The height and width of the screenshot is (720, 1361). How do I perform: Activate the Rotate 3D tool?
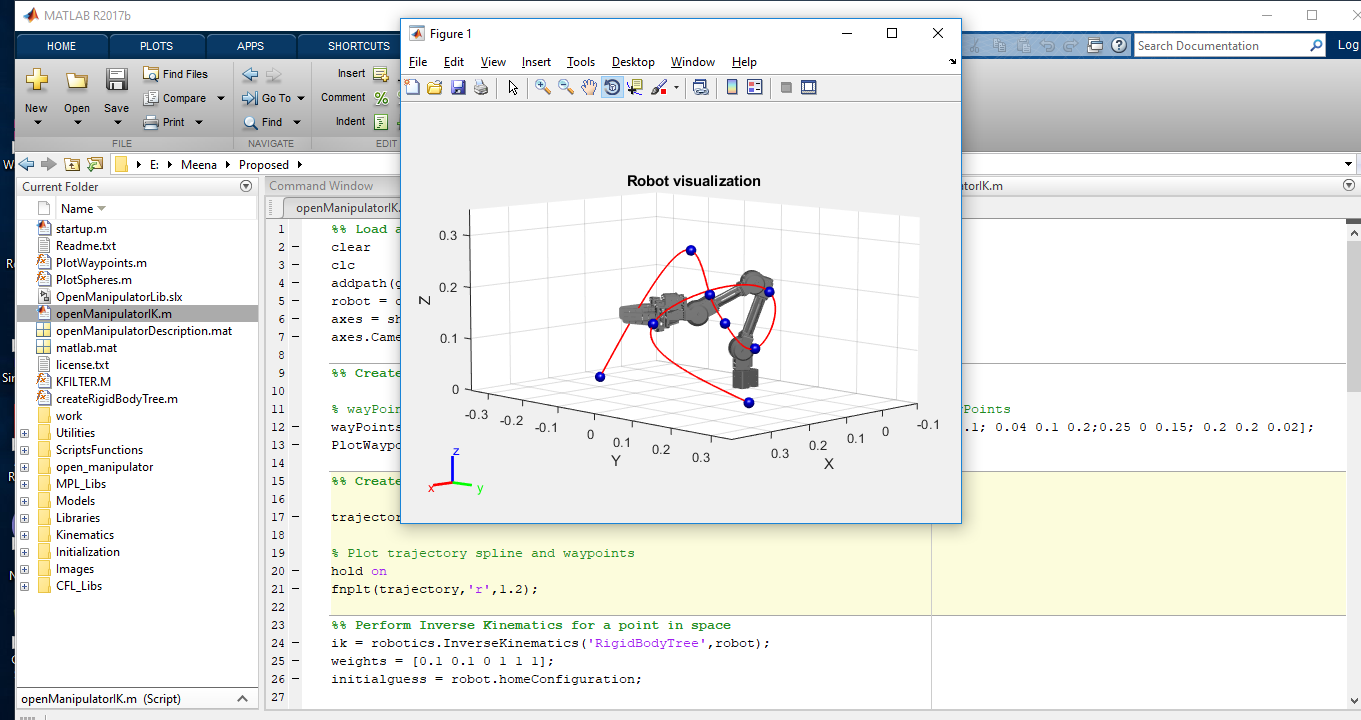612,87
